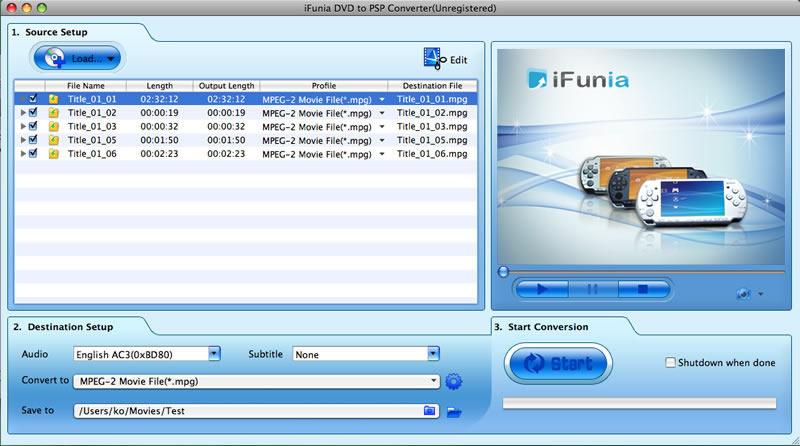
Task: Stop the preview playback
Action: (x=643, y=289)
